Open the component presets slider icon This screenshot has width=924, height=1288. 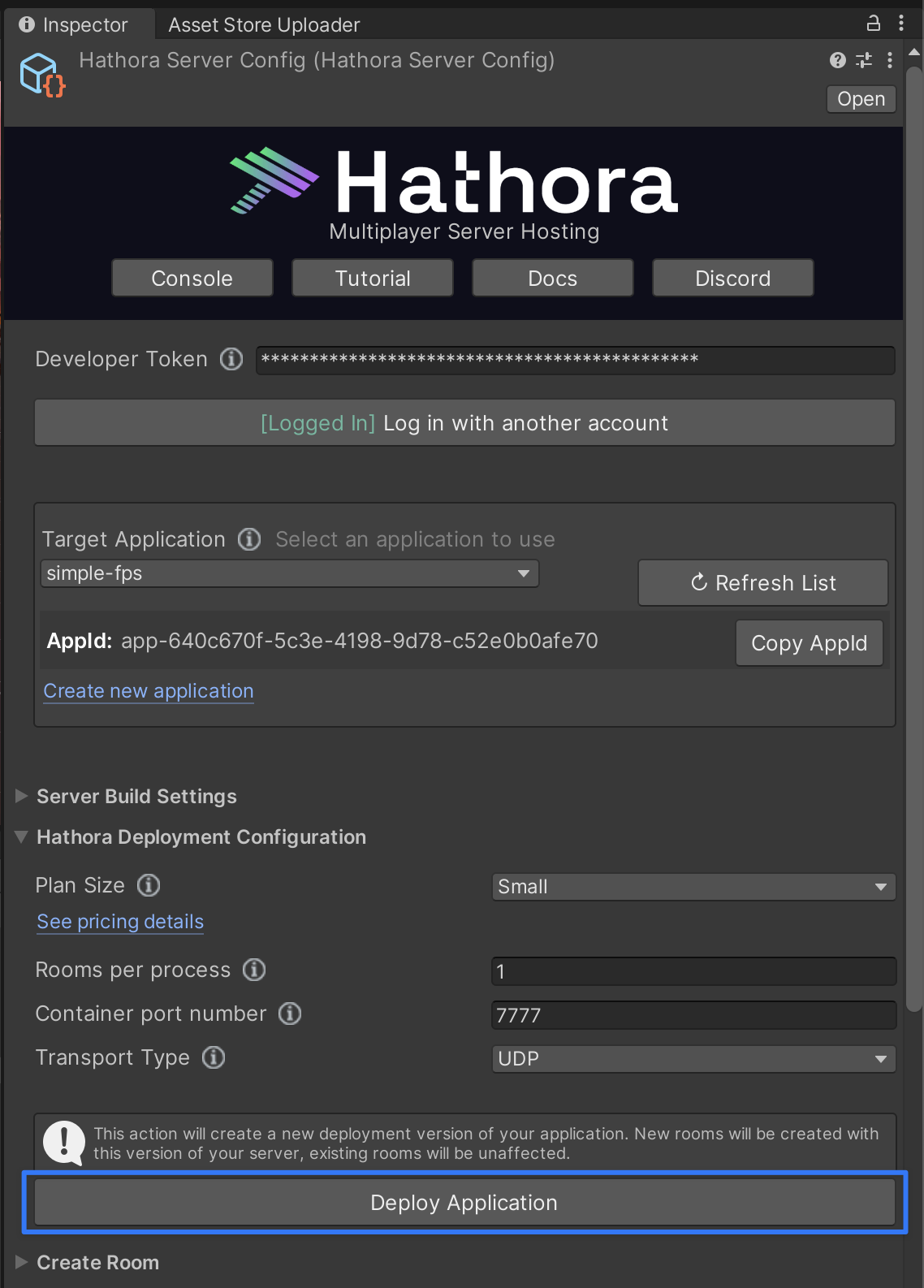(864, 60)
